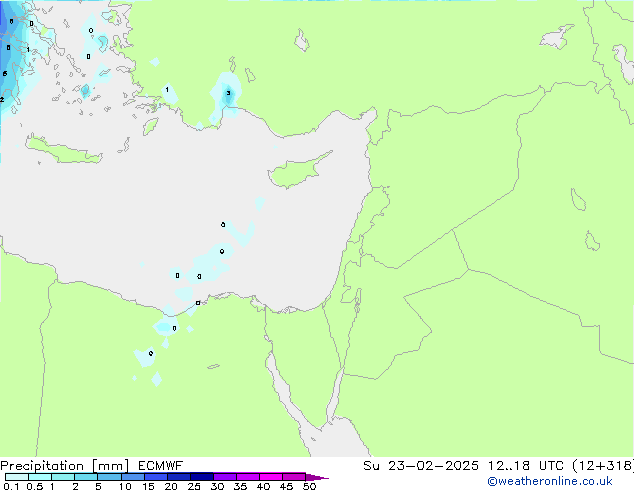Click the "15" legend scale label

click(148, 486)
